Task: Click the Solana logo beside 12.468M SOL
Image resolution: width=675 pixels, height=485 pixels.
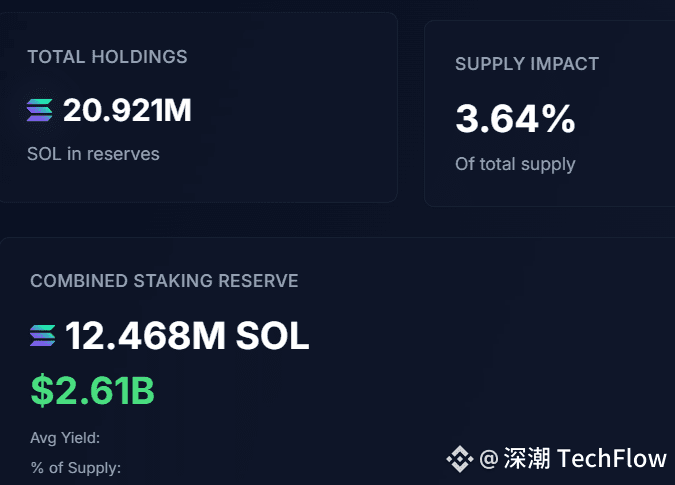Action: pos(43,336)
